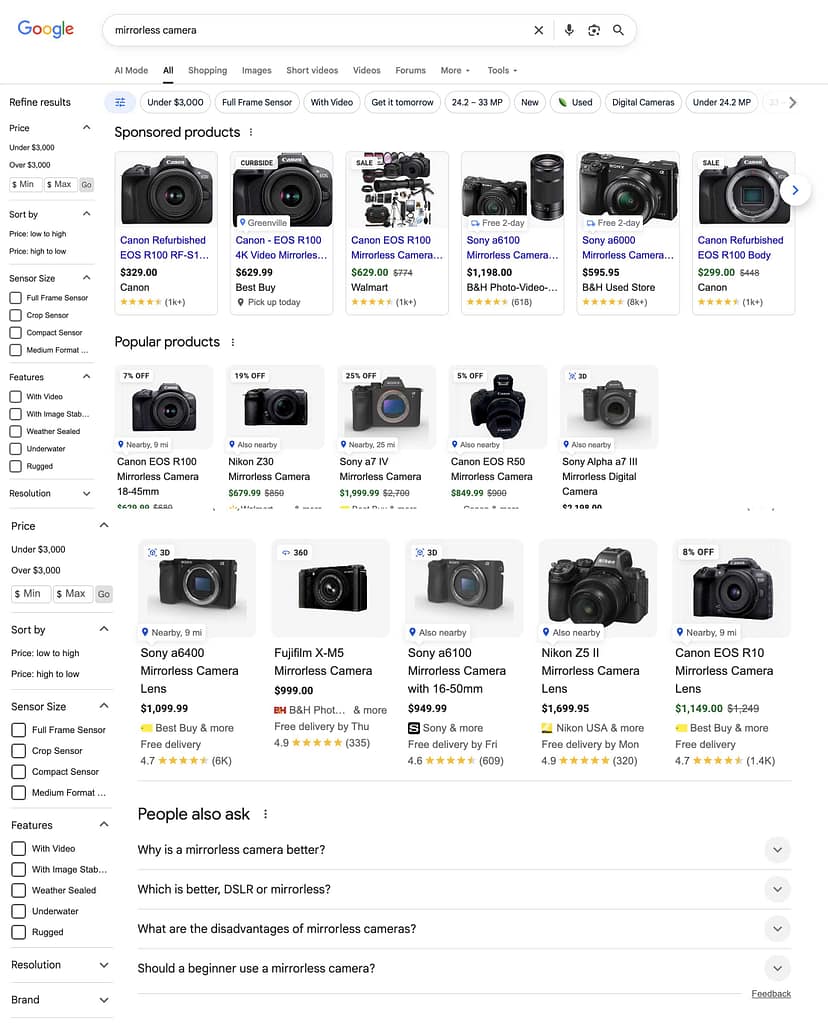Click the Google logo
The width and height of the screenshot is (828, 1023).
click(x=45, y=29)
